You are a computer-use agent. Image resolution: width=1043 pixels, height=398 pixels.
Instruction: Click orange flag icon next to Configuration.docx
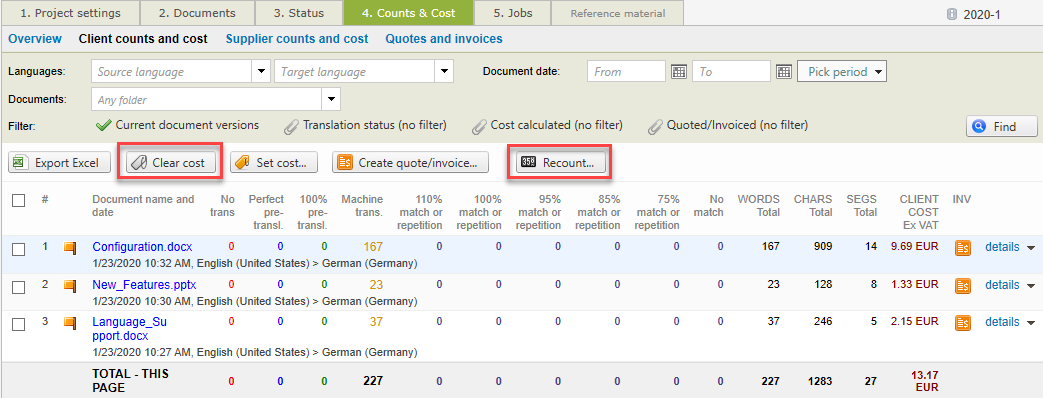pyautogui.click(x=70, y=248)
